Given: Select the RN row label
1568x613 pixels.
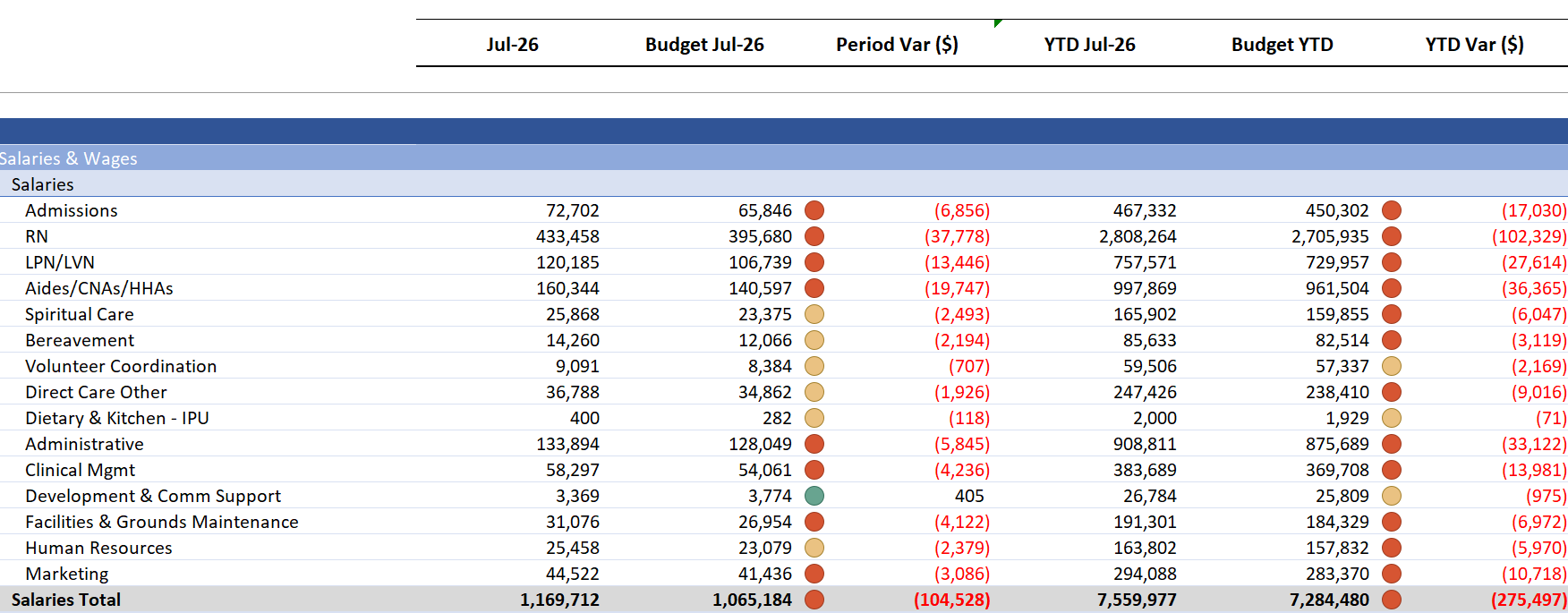Looking at the screenshot, I should (x=37, y=236).
